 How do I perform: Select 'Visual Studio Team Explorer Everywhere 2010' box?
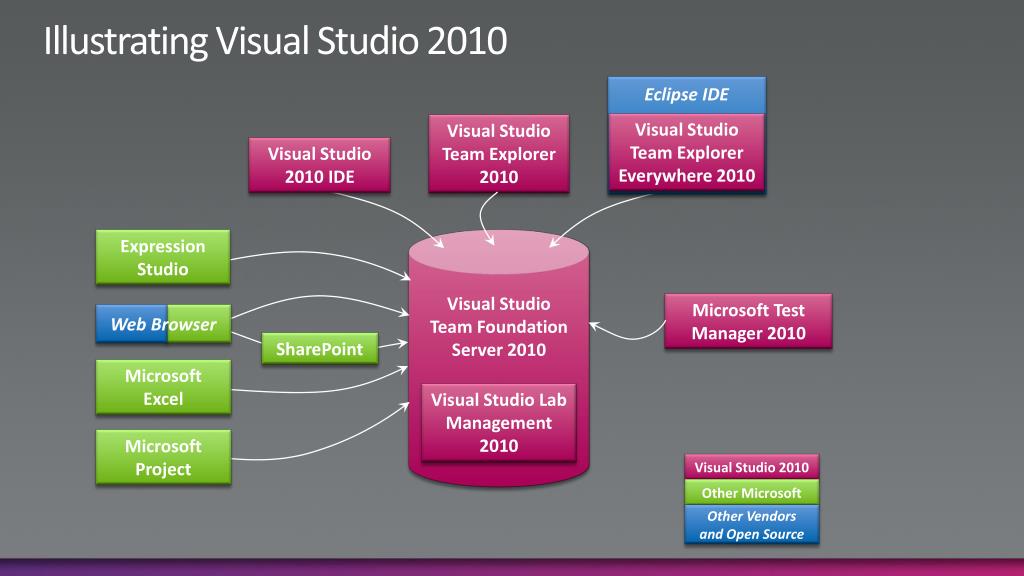point(686,153)
